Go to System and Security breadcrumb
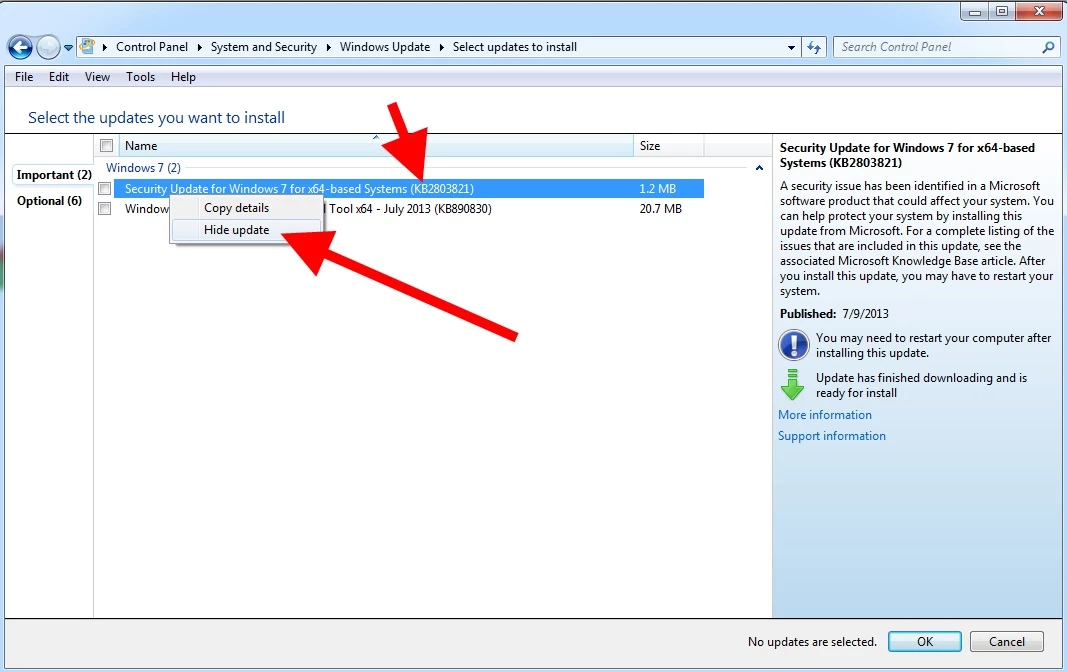 tap(263, 47)
